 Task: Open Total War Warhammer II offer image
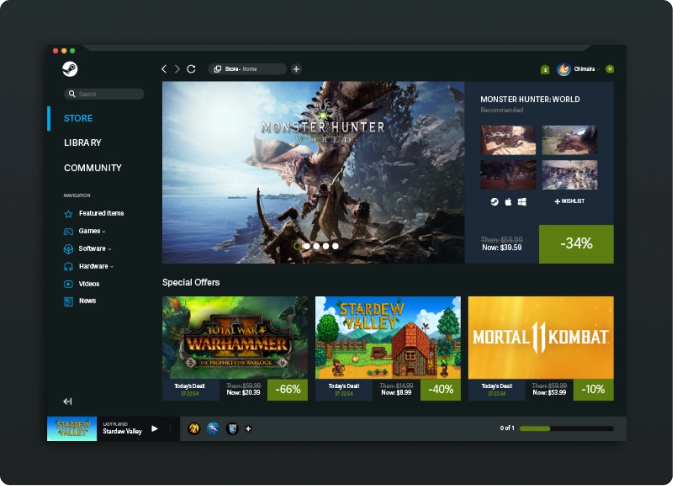(x=235, y=337)
